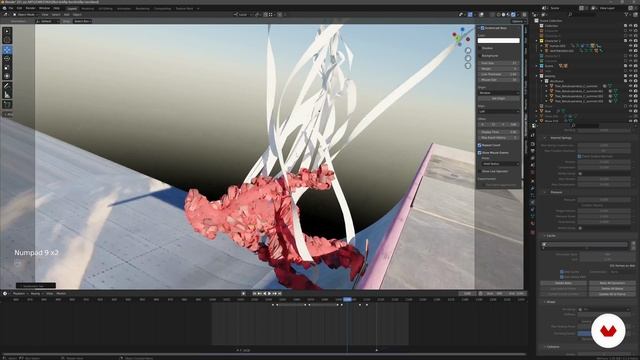The width and height of the screenshot is (640, 360).
Task: Hide the top Collection row in viewport
Action: (x=631, y=26)
